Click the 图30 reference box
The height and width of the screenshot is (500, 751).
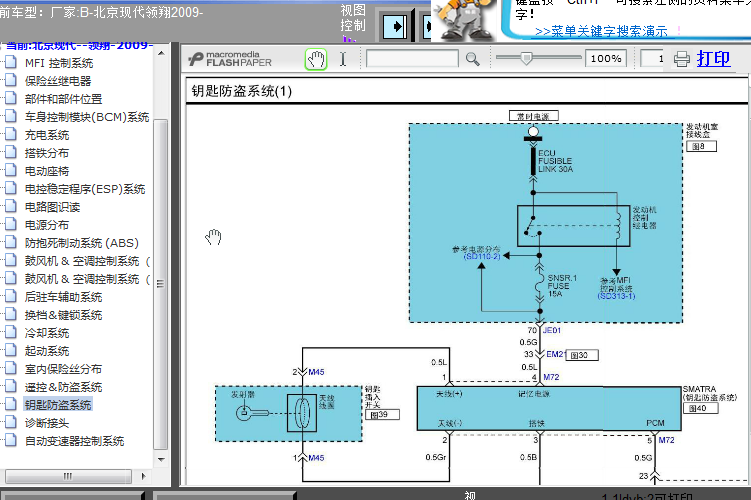click(582, 355)
